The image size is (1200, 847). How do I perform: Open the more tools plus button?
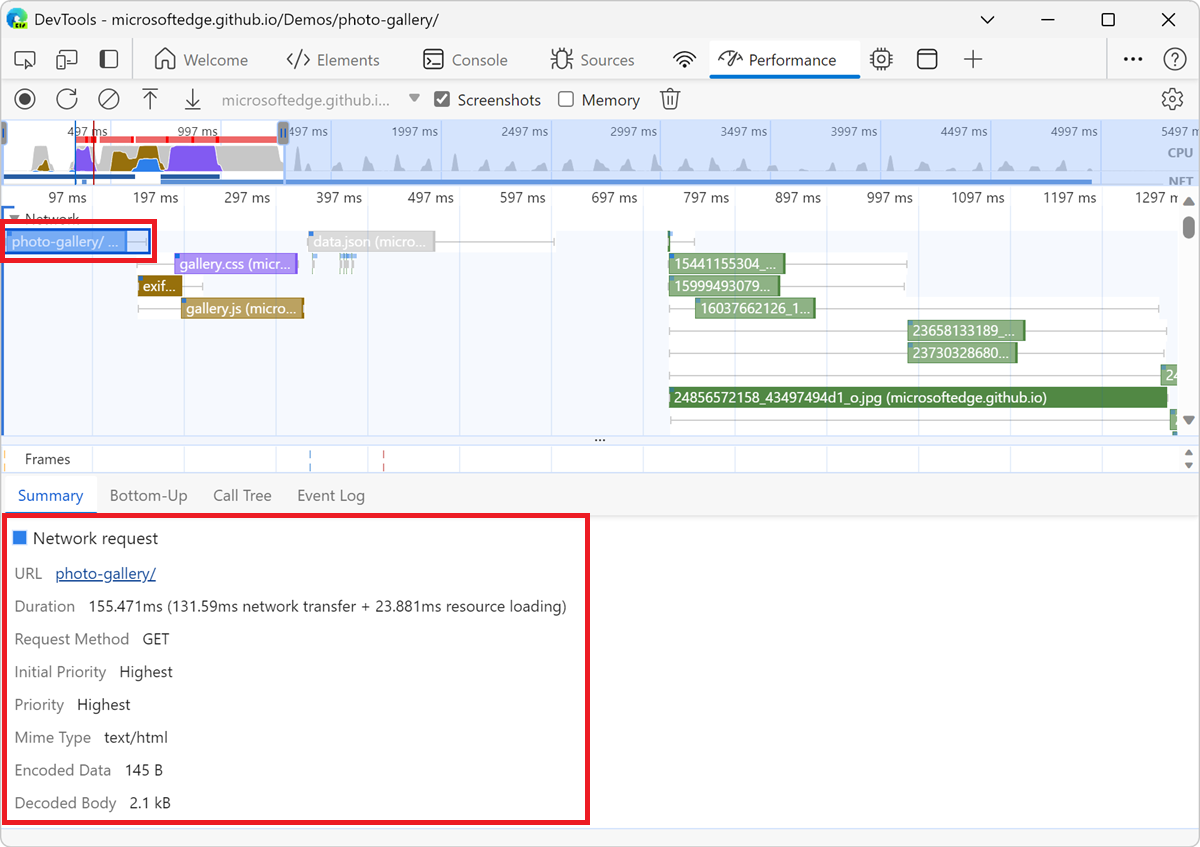click(973, 60)
